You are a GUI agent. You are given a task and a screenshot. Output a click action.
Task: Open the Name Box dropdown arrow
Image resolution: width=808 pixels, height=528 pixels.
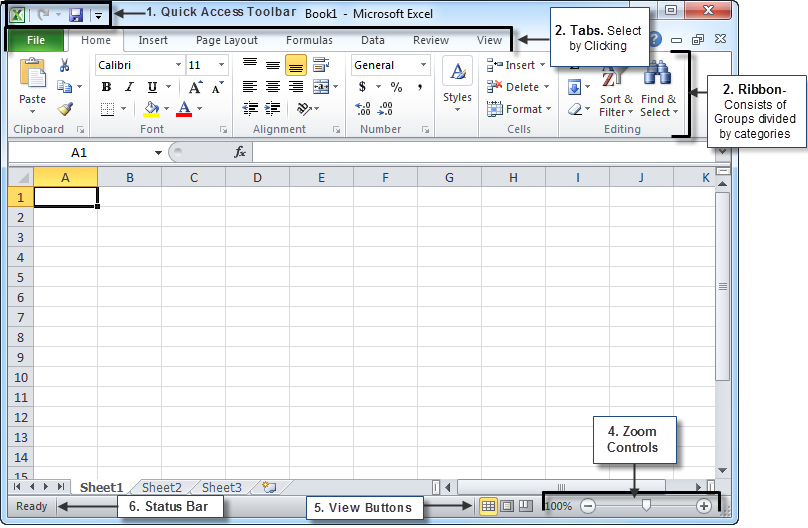pyautogui.click(x=158, y=152)
